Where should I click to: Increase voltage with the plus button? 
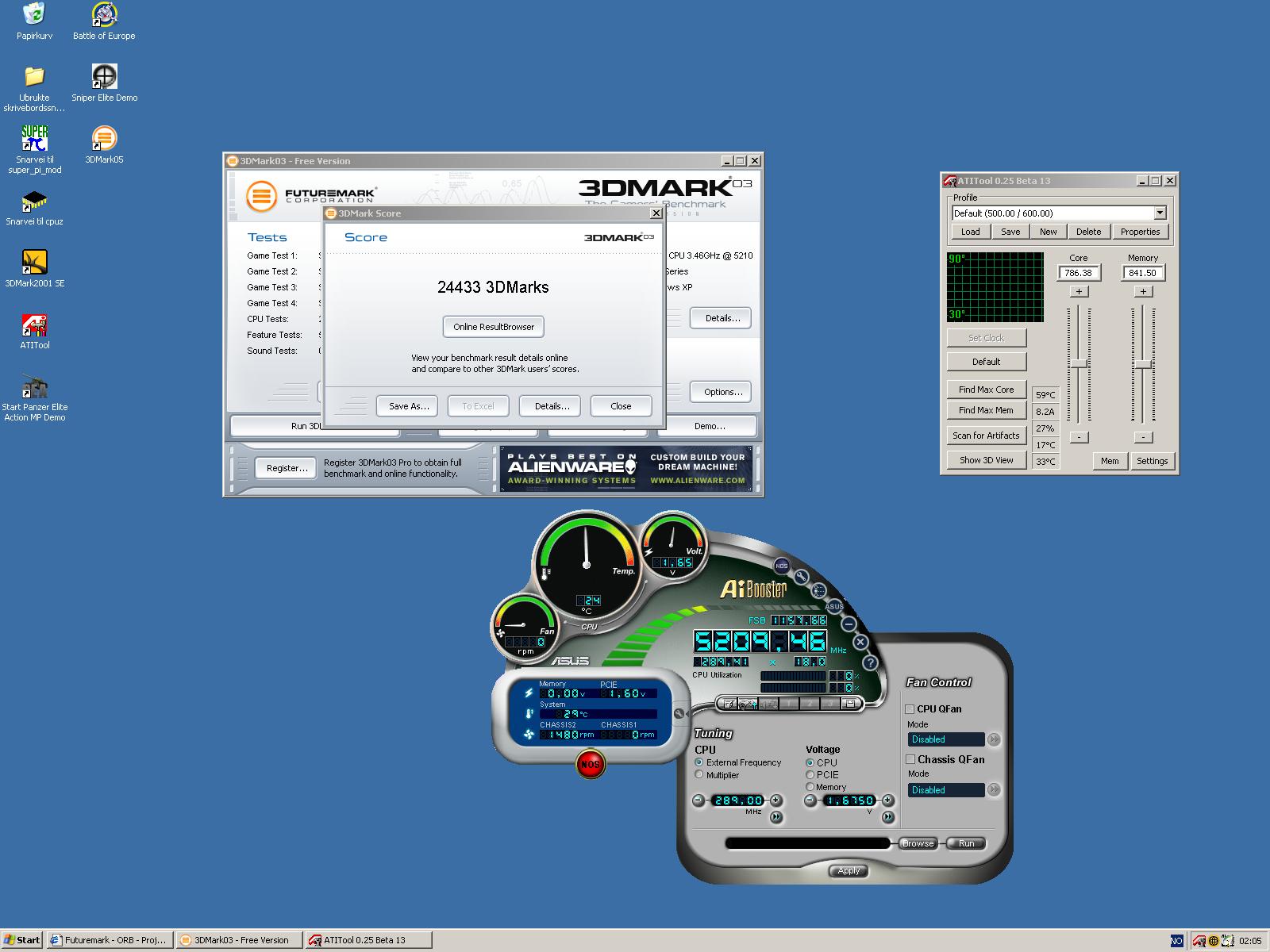click(x=888, y=800)
